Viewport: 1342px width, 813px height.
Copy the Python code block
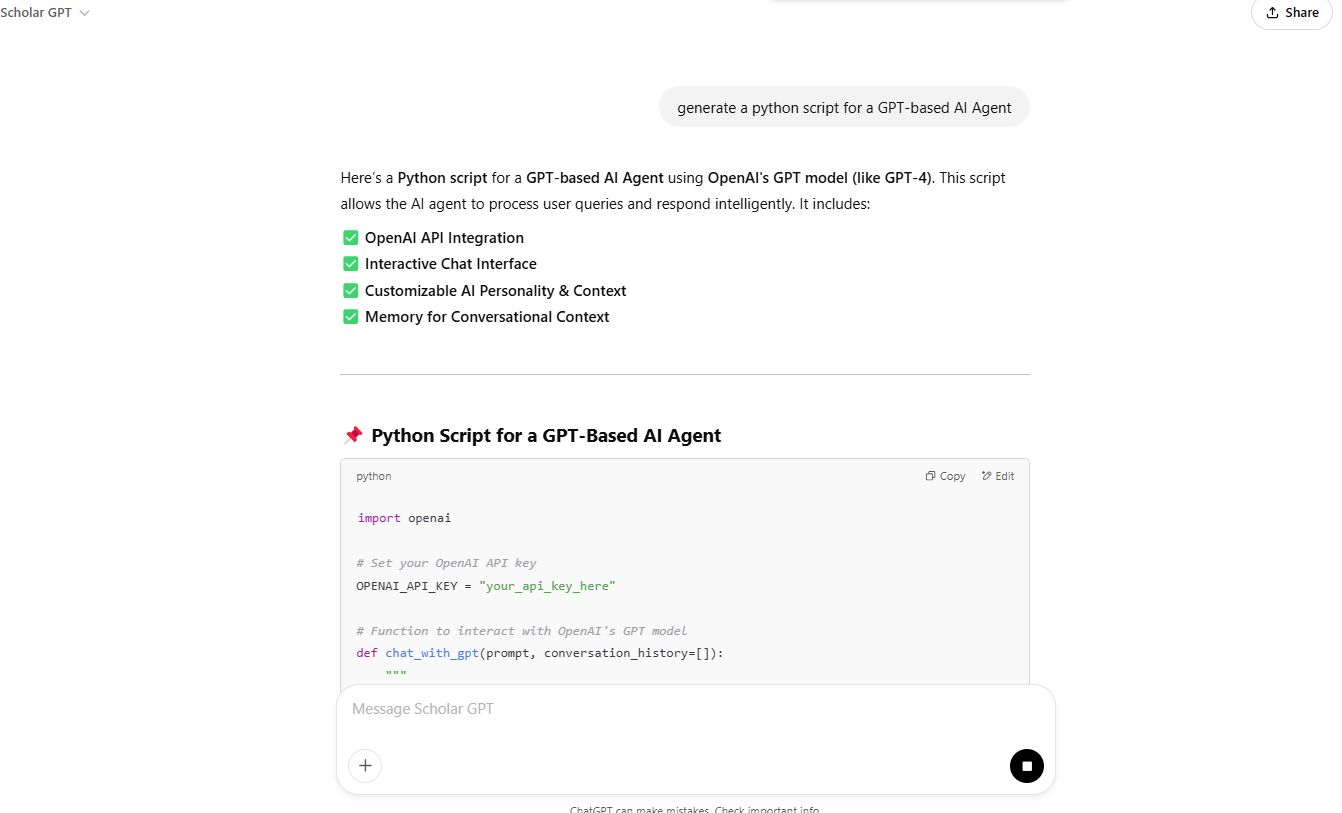pos(946,477)
